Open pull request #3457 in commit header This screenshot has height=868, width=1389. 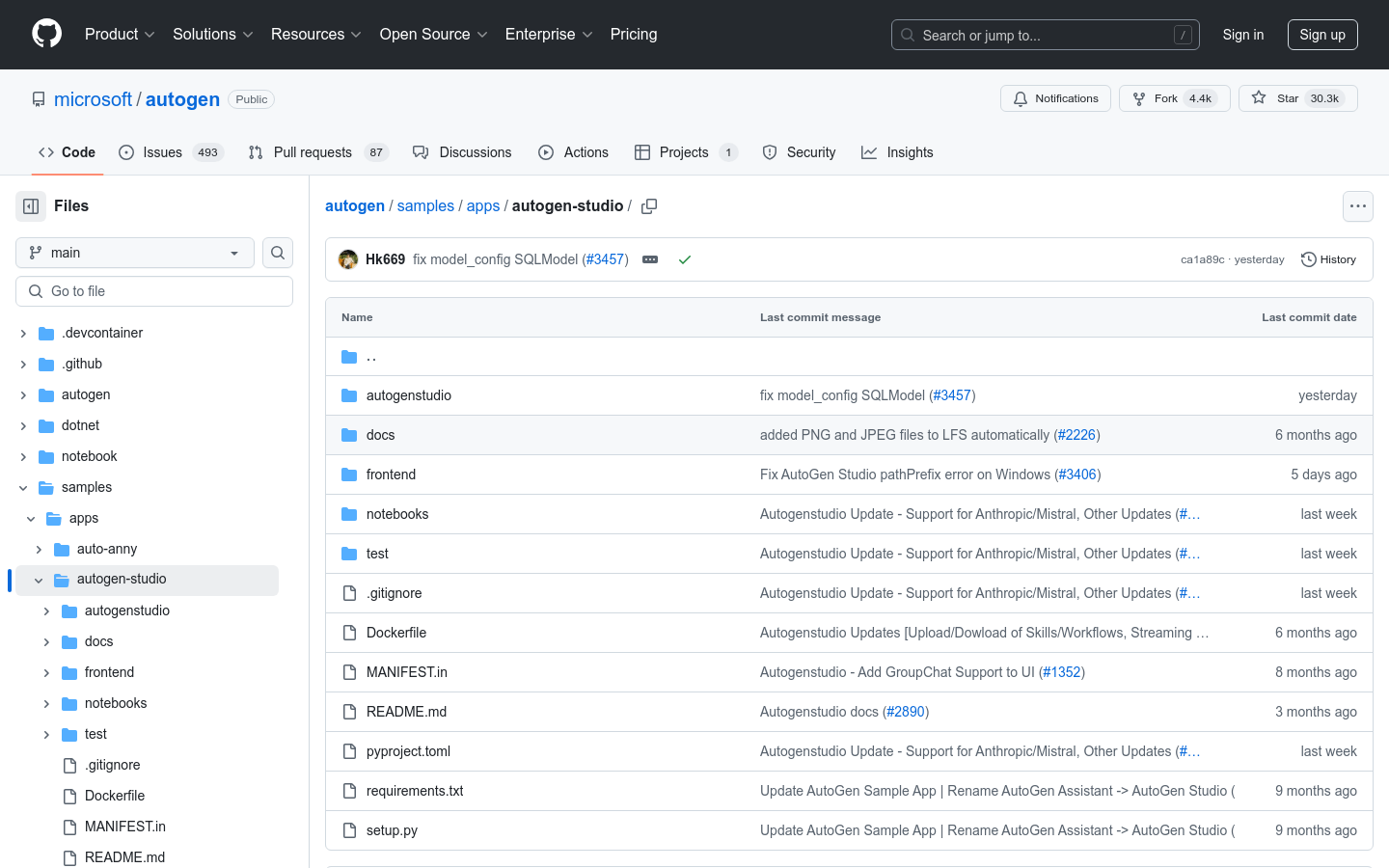[605, 259]
